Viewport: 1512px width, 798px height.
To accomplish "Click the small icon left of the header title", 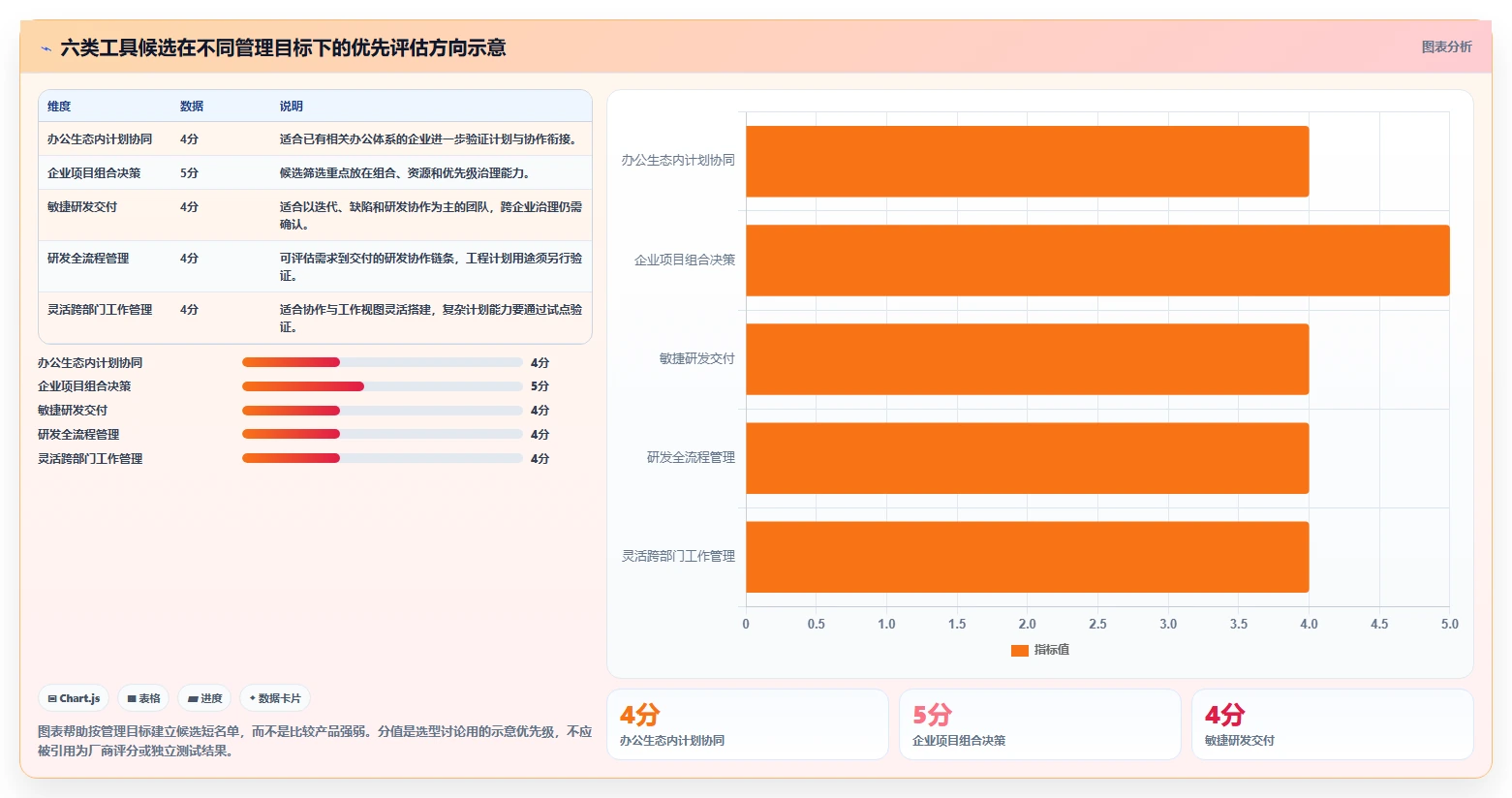I will click(x=46, y=48).
